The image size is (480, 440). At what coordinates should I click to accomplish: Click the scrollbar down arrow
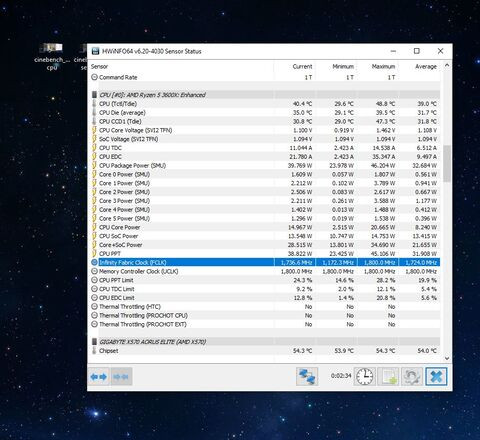(x=447, y=358)
